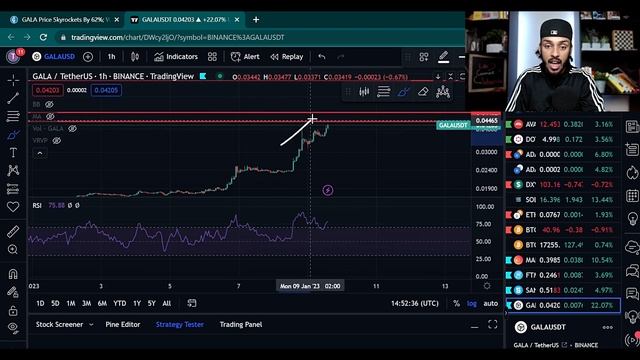Add symbol to compare with plus icon
The width and height of the screenshot is (640, 360).
coord(88,57)
